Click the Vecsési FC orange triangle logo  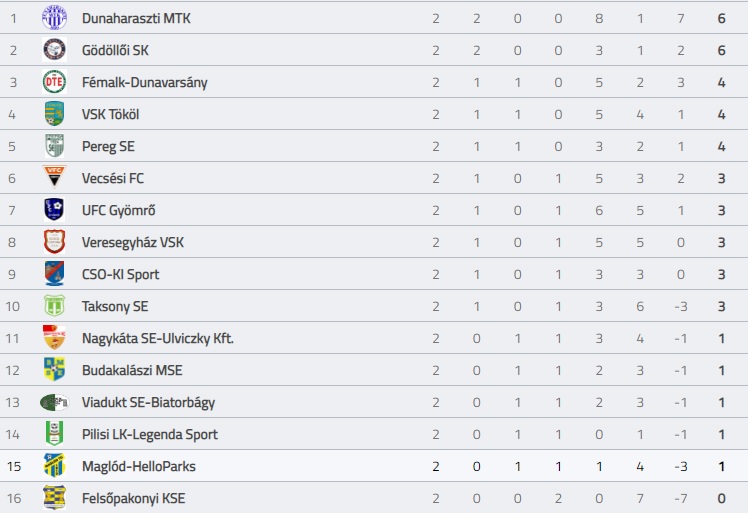(54, 177)
